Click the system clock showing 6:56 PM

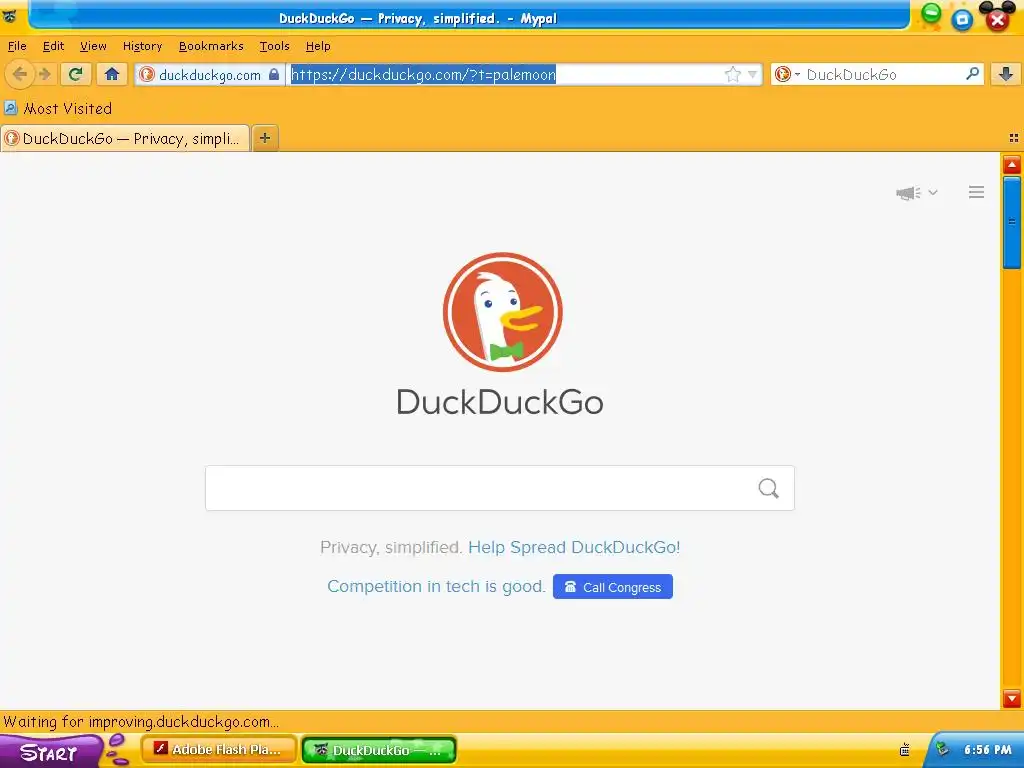click(987, 750)
